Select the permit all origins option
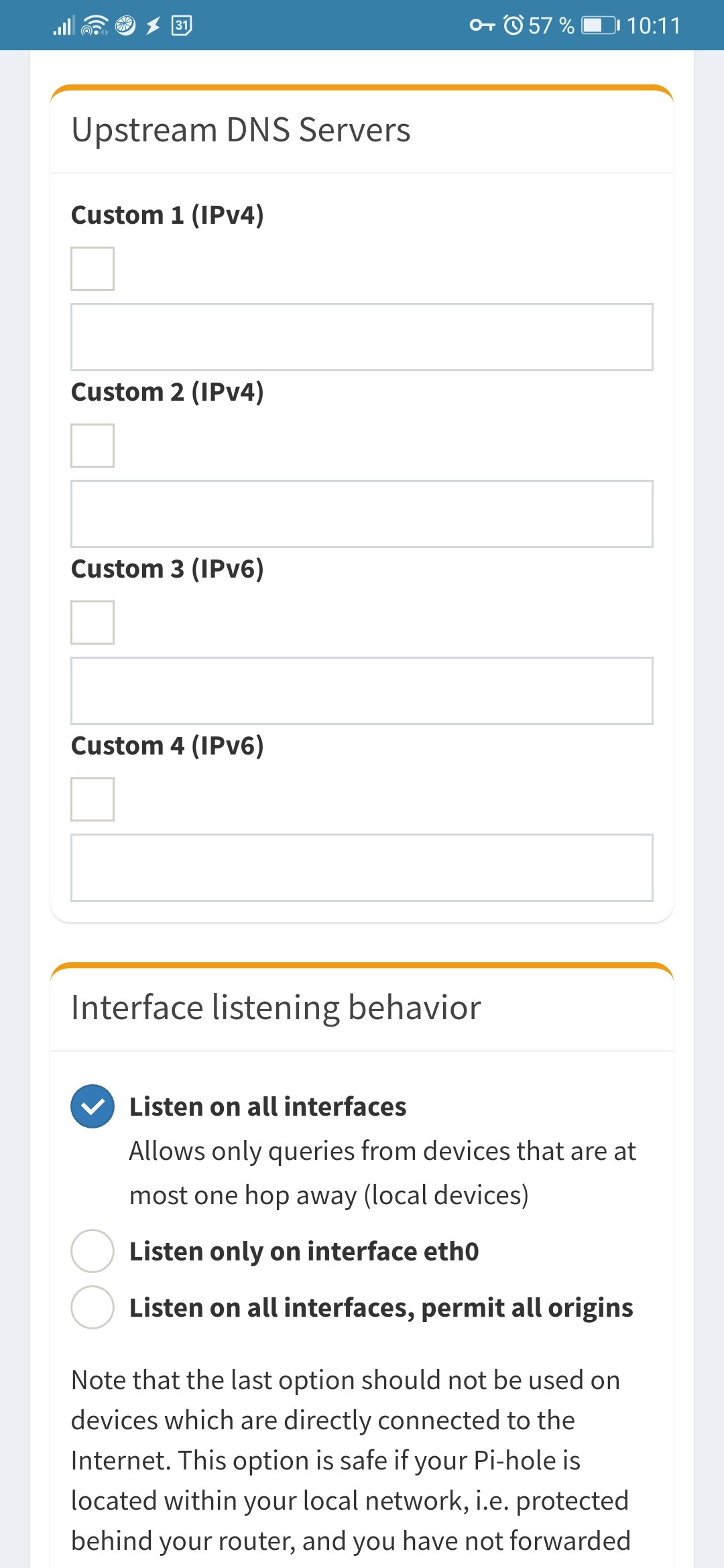Image resolution: width=724 pixels, height=1568 pixels. 93,1307
